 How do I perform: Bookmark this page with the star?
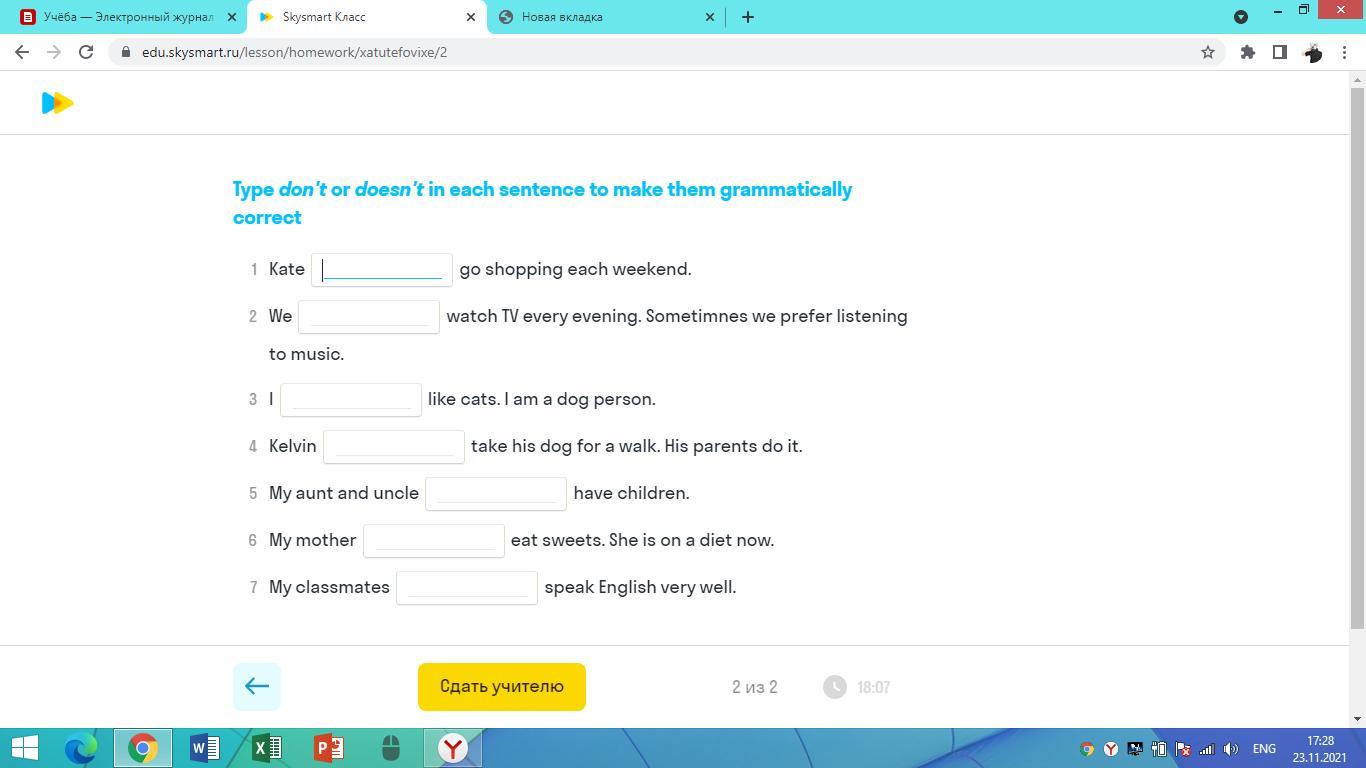1208,52
